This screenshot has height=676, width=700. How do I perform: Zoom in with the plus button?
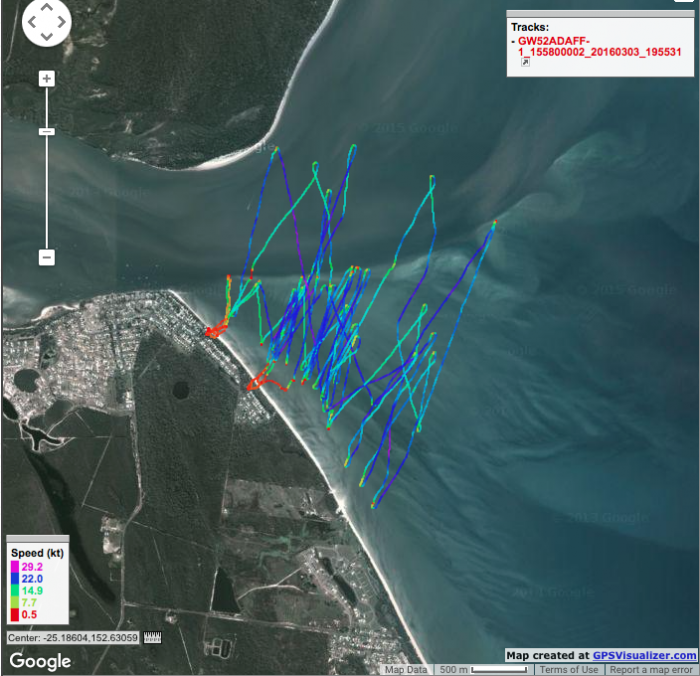tap(46, 79)
